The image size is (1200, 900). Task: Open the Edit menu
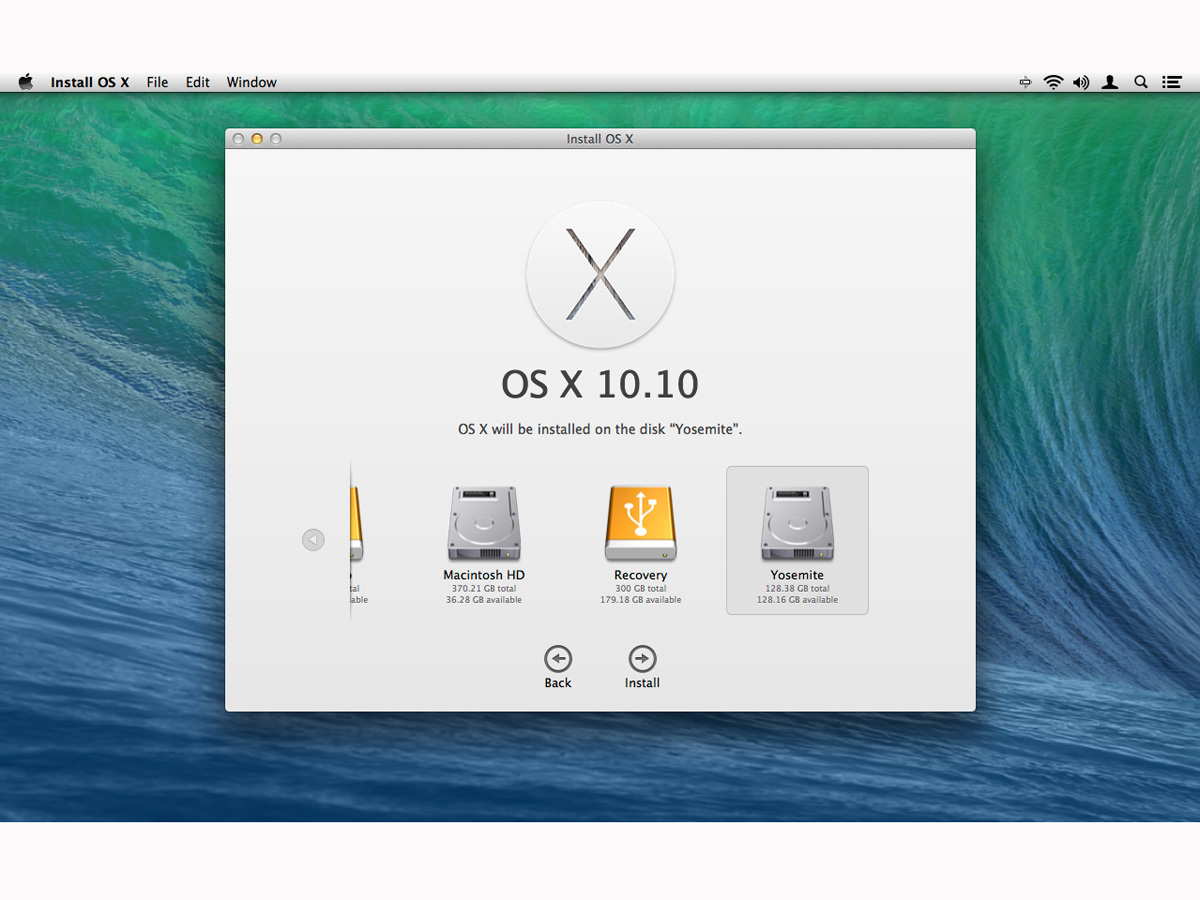pyautogui.click(x=197, y=82)
